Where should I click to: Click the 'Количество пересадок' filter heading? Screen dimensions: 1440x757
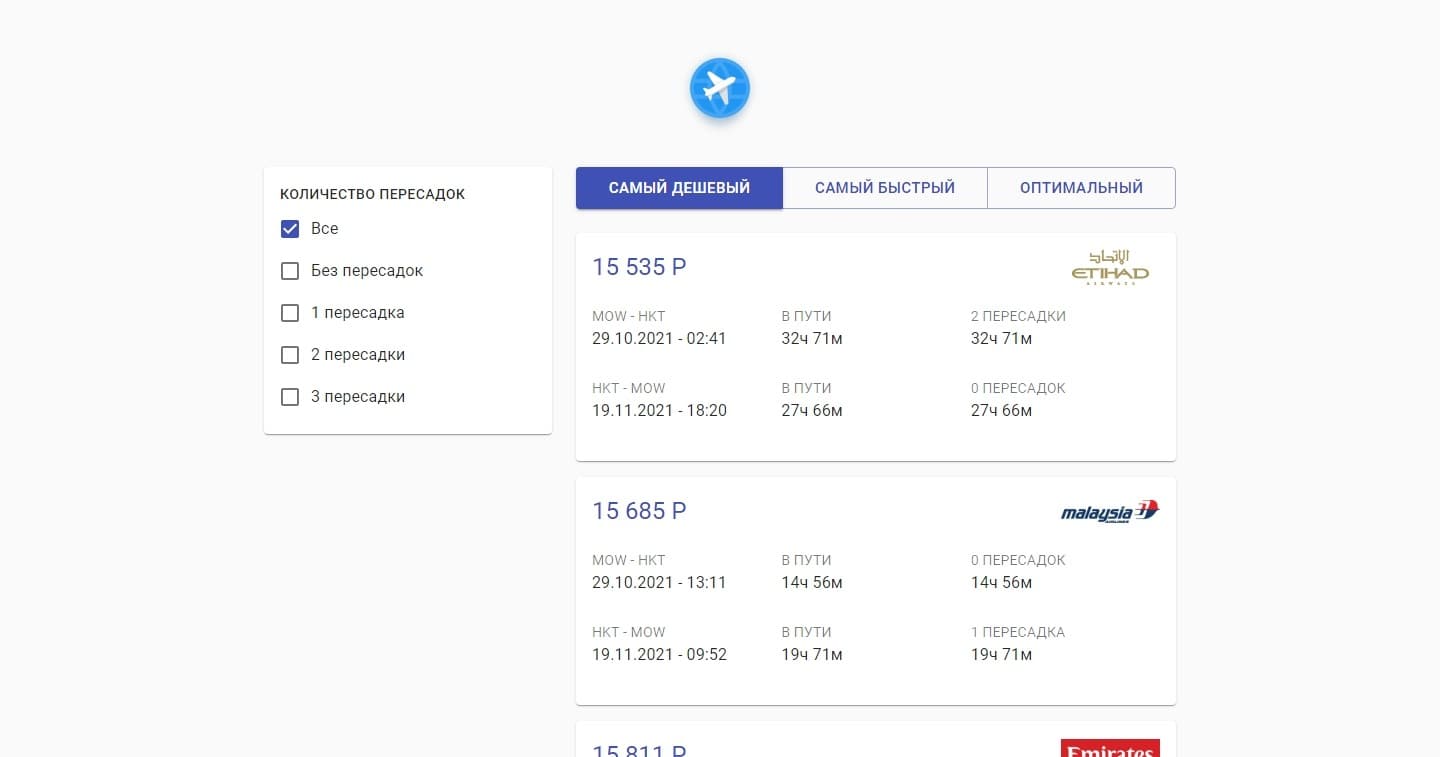(372, 194)
